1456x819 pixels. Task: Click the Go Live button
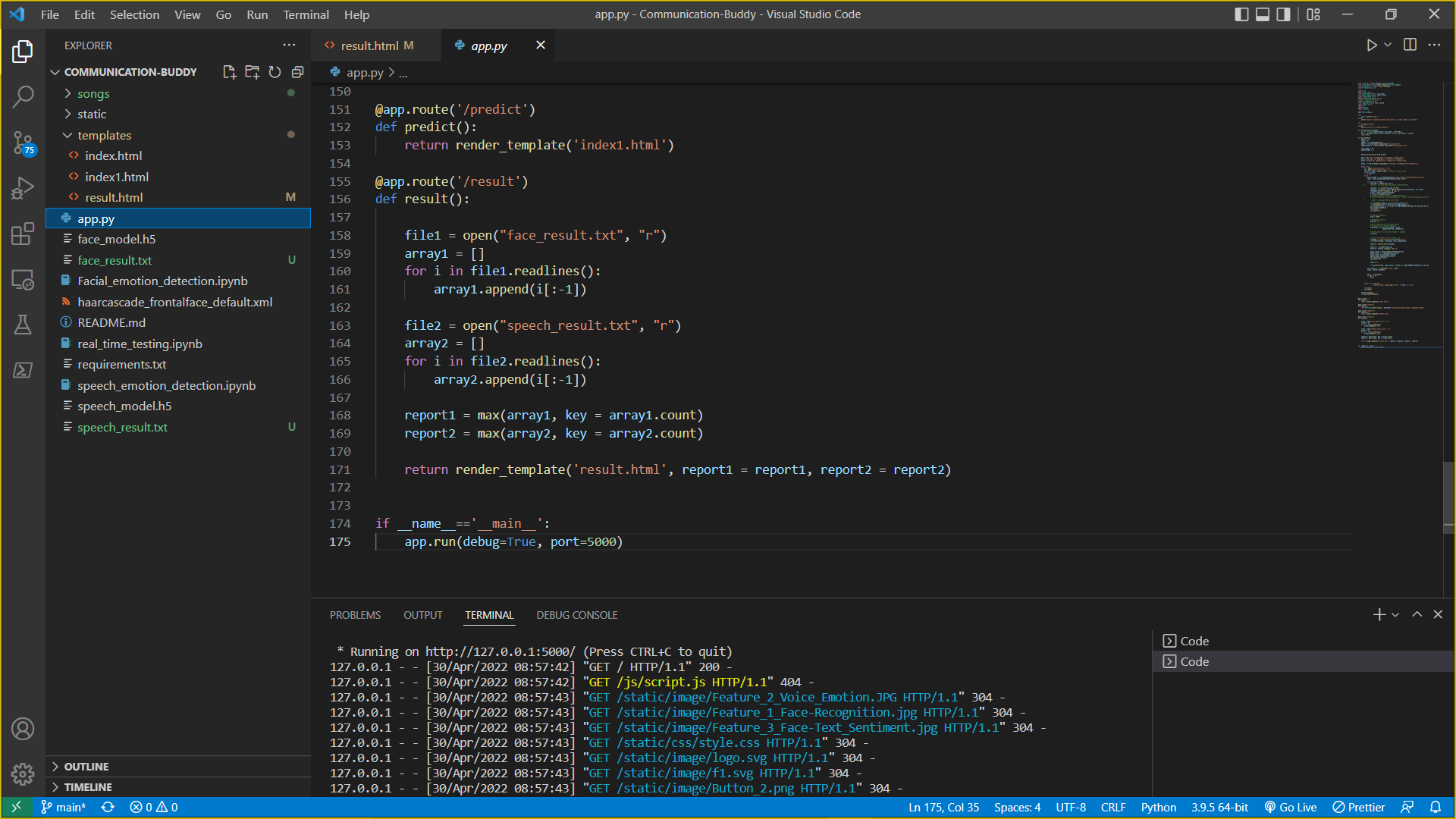[1290, 807]
